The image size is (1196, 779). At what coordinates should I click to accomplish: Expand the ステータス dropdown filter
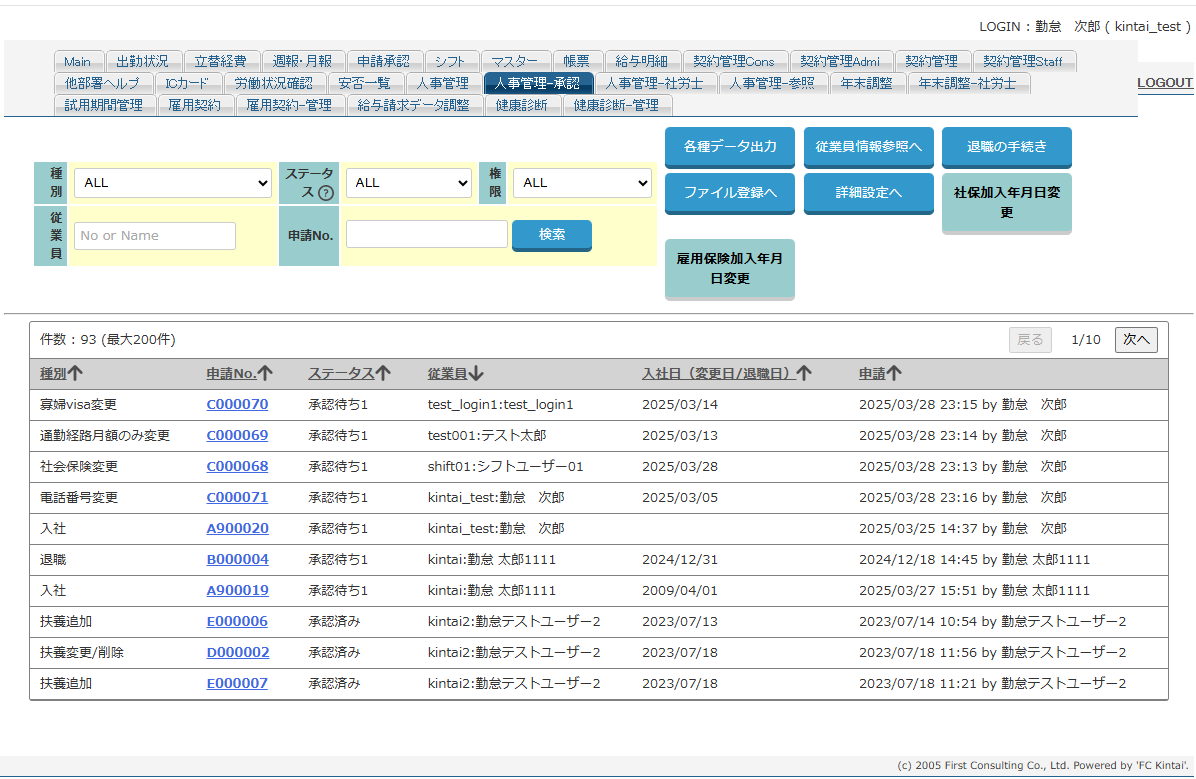tap(408, 183)
